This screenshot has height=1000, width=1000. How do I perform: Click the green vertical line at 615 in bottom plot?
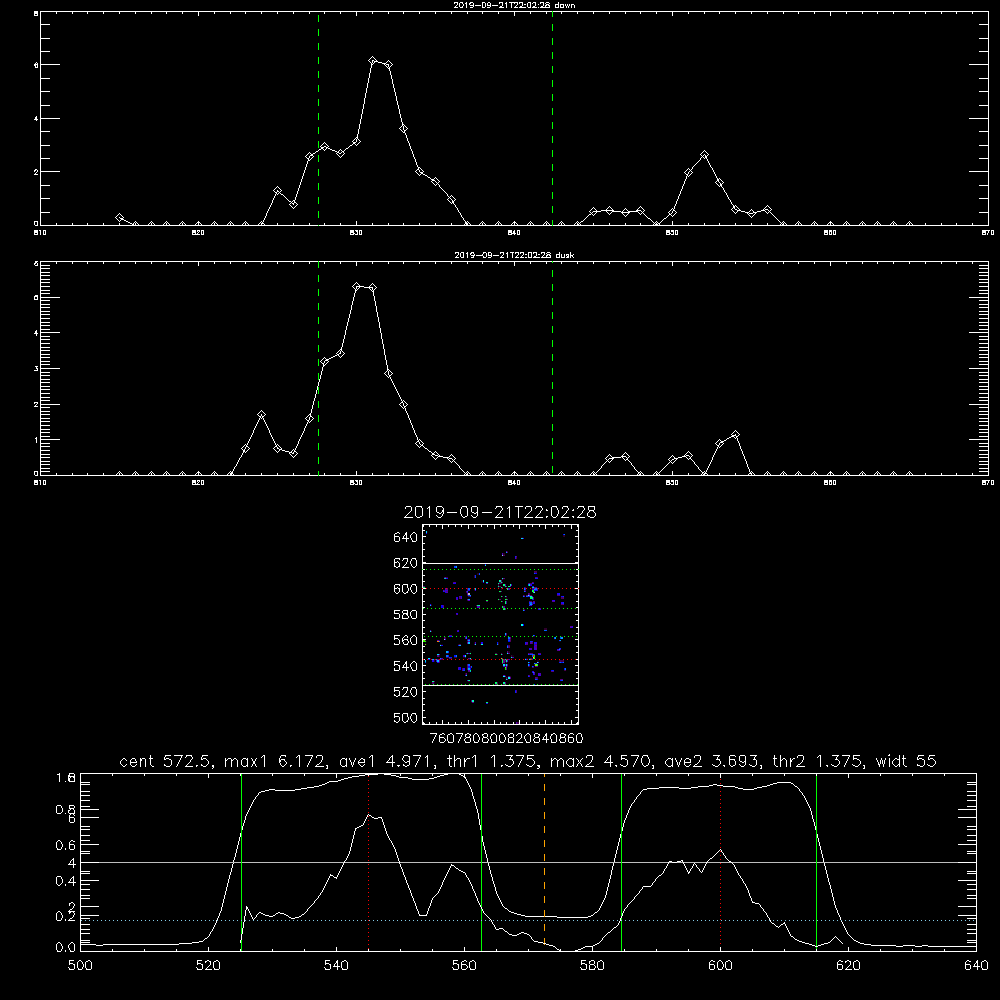pos(816,861)
